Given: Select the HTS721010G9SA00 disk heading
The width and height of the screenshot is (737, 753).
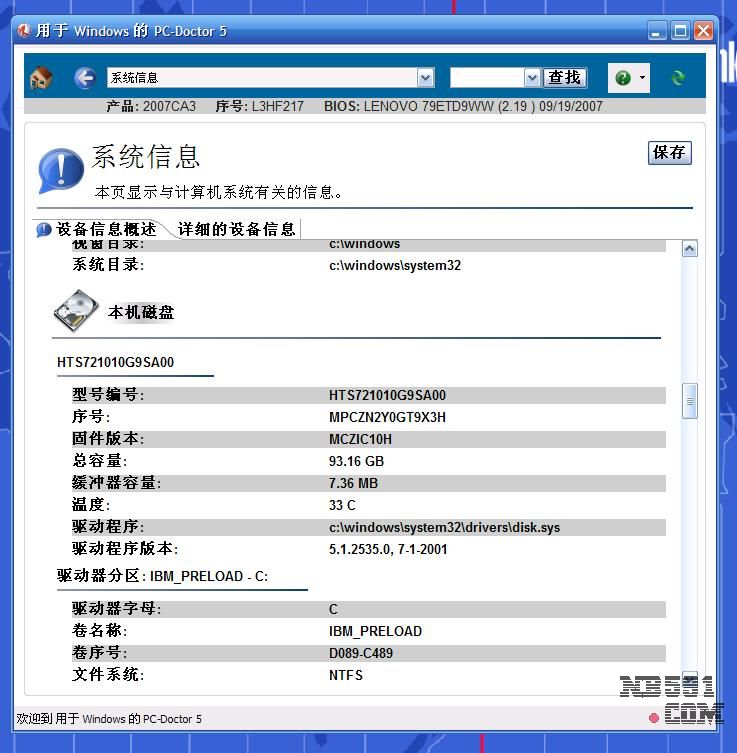Looking at the screenshot, I should tap(116, 362).
